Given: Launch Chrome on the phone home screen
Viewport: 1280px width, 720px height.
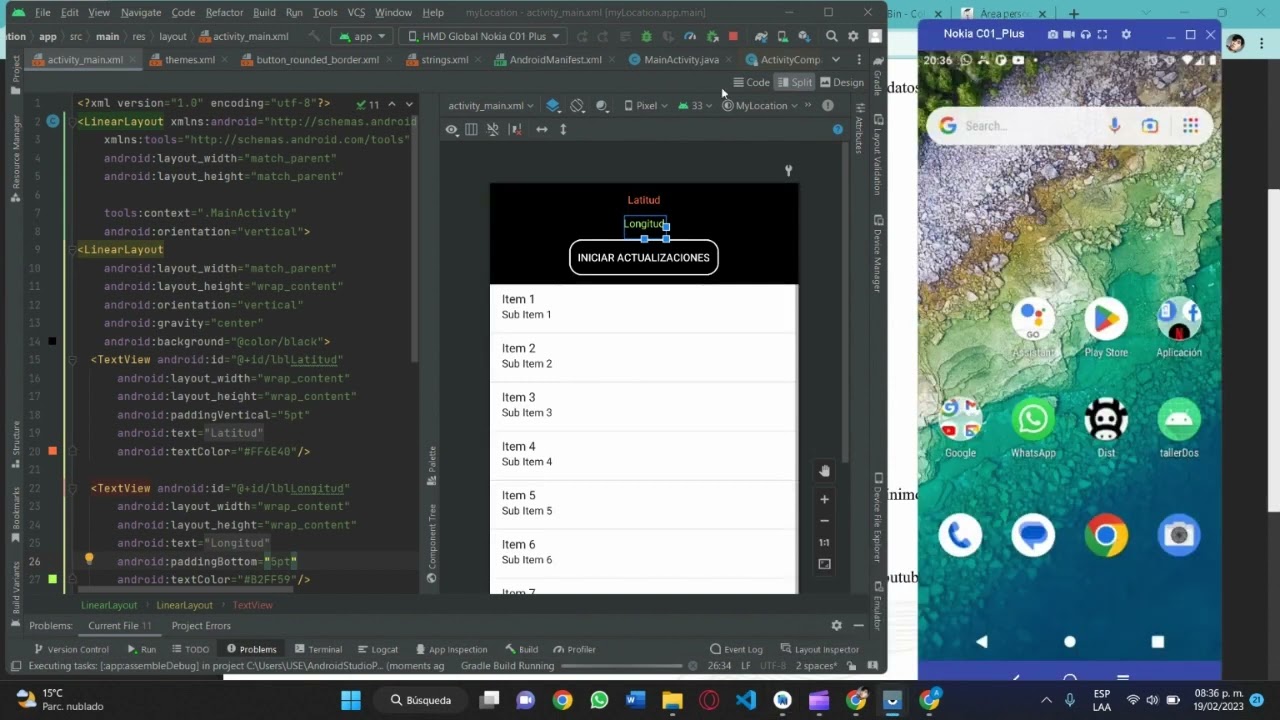Looking at the screenshot, I should [1106, 535].
